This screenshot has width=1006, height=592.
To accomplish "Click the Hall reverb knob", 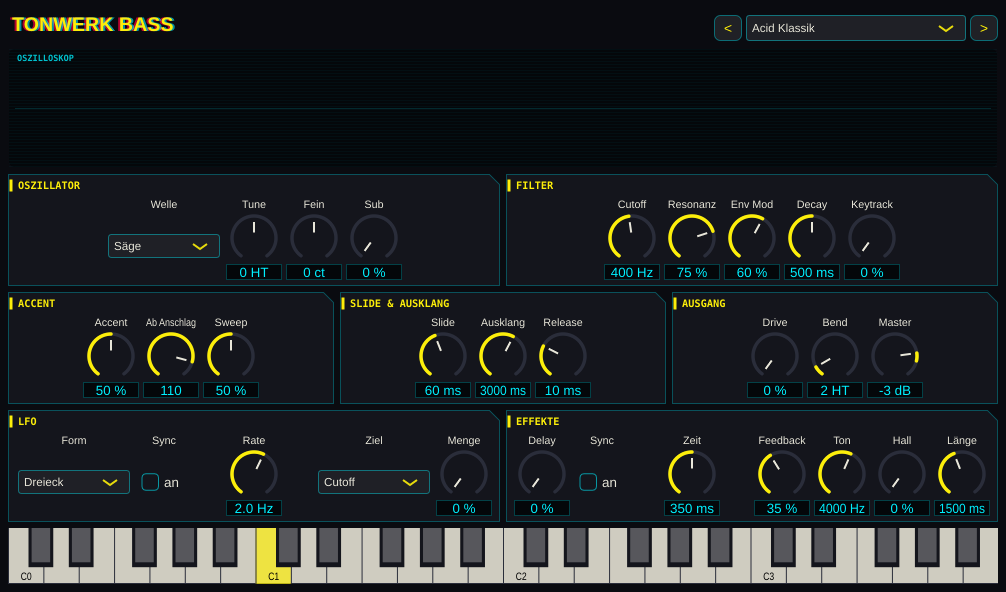I will point(901,474).
